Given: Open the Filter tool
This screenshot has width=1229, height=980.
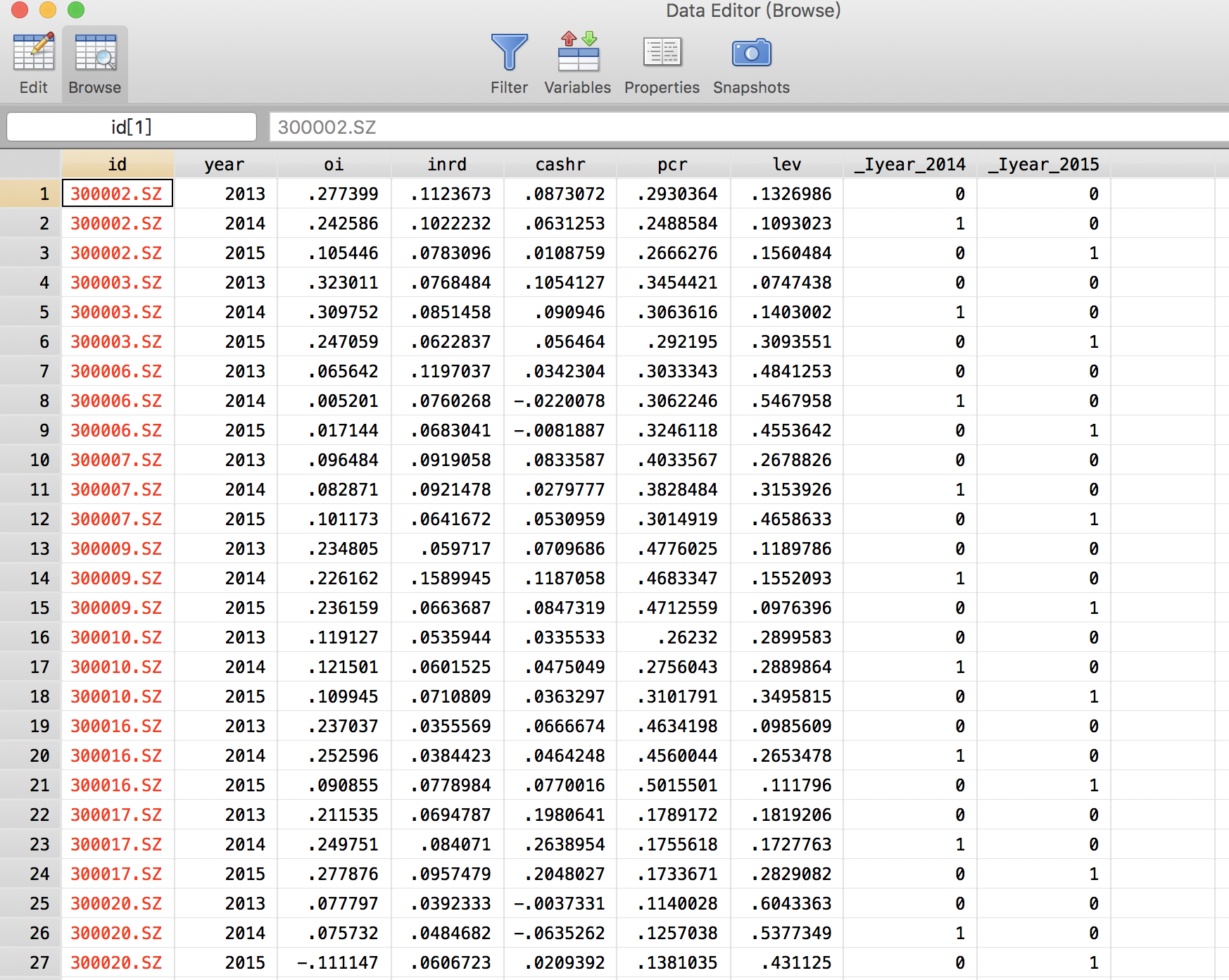Looking at the screenshot, I should (509, 52).
